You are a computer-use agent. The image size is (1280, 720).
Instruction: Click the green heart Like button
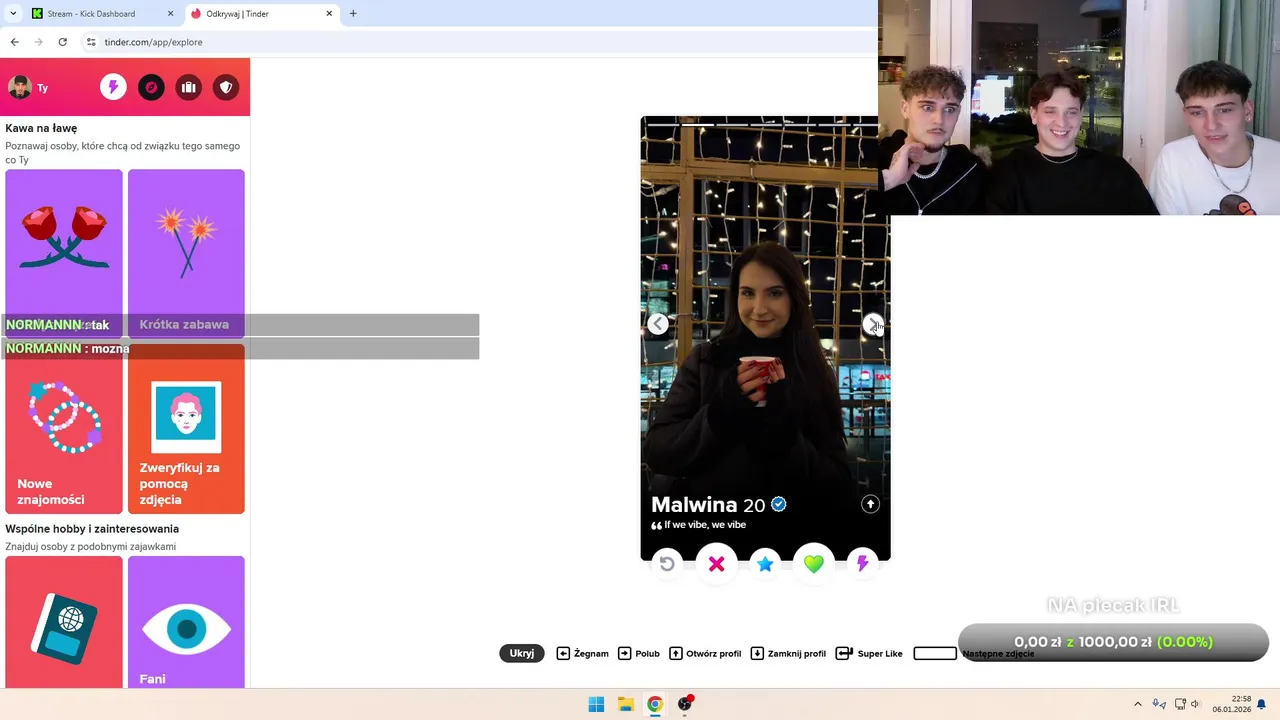click(x=814, y=564)
